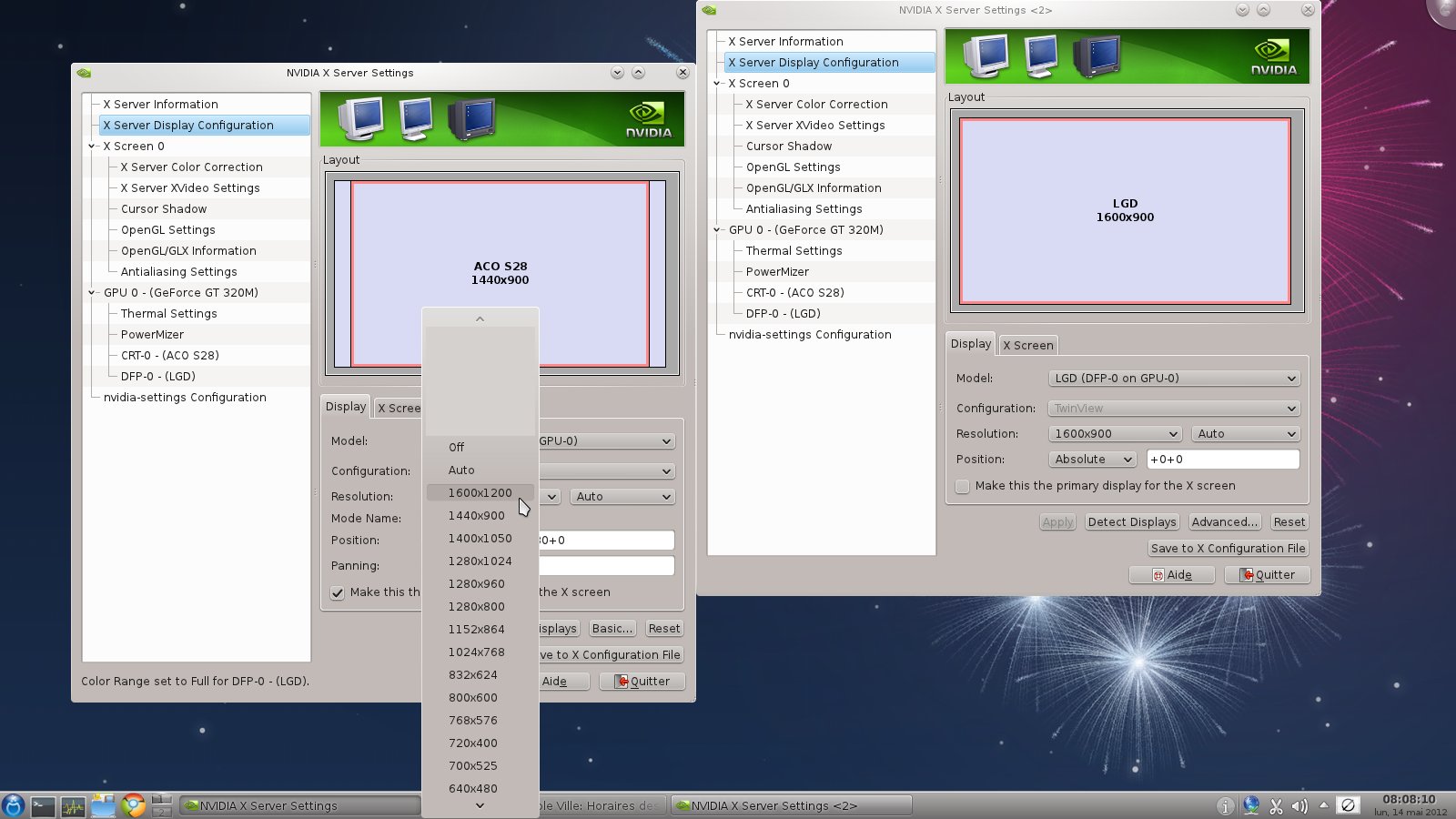Open CRT-0 - (ACO S28) in second window tree

[795, 293]
